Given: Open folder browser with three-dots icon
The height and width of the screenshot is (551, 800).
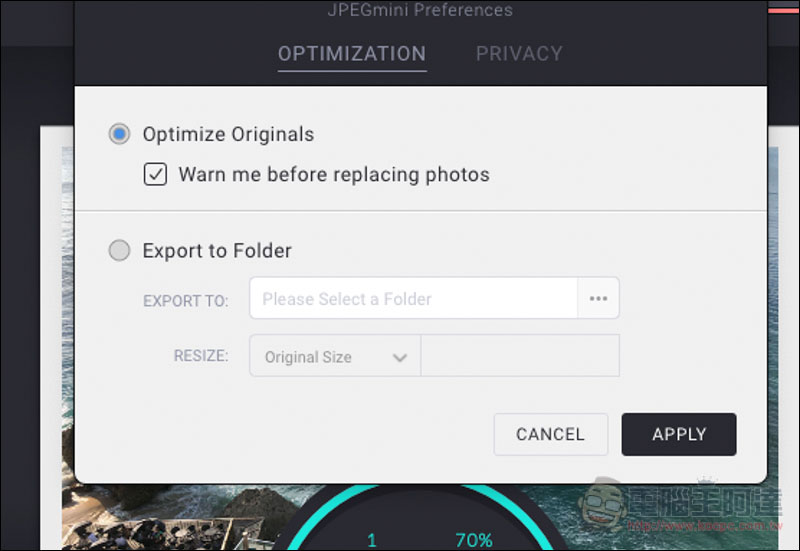Looking at the screenshot, I should click(x=598, y=298).
